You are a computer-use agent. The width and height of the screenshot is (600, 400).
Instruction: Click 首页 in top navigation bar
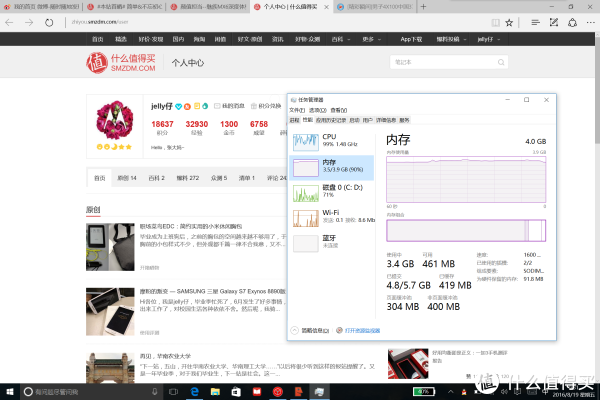click(x=98, y=39)
